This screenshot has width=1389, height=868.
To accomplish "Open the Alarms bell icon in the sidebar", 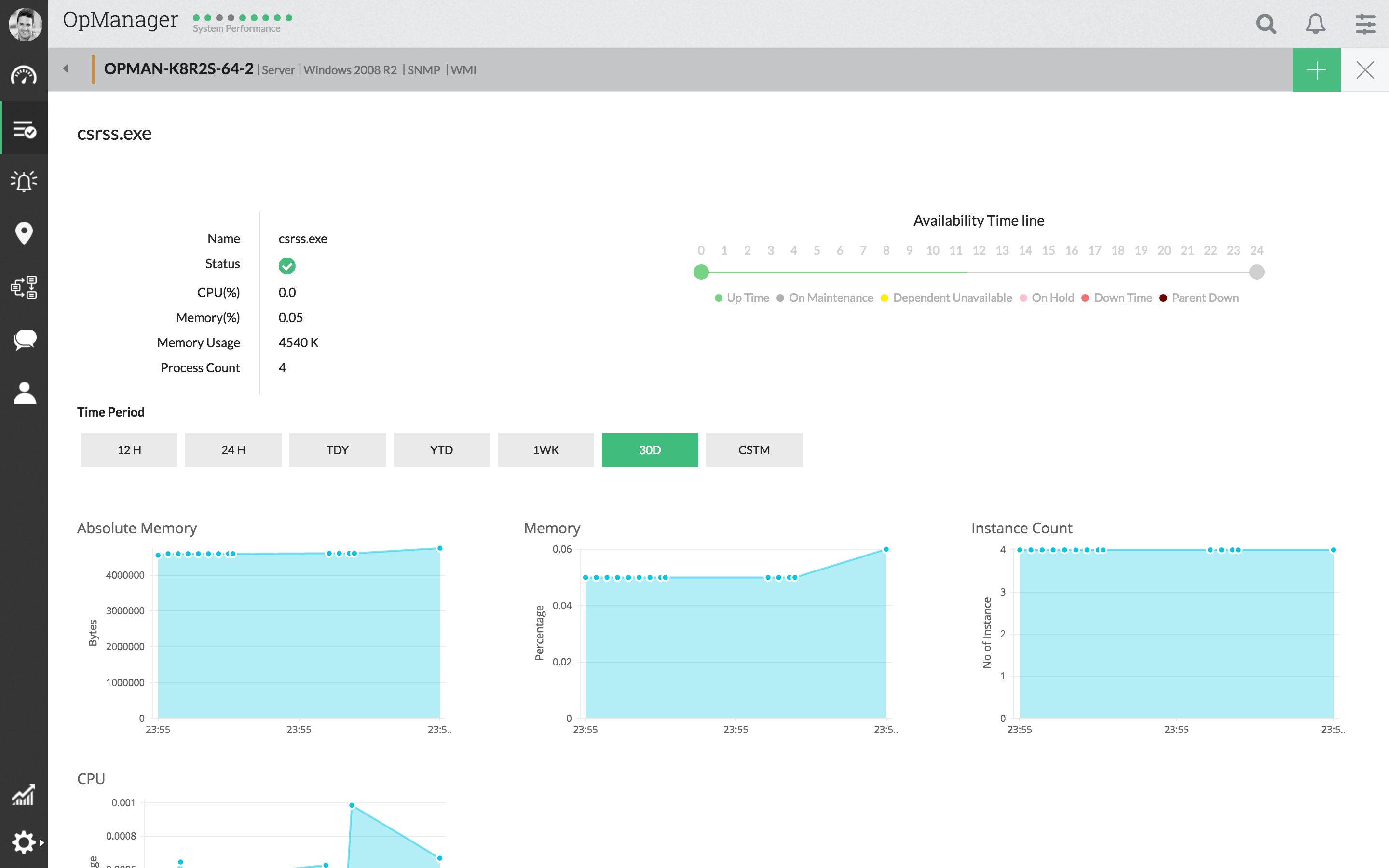I will click(x=24, y=181).
